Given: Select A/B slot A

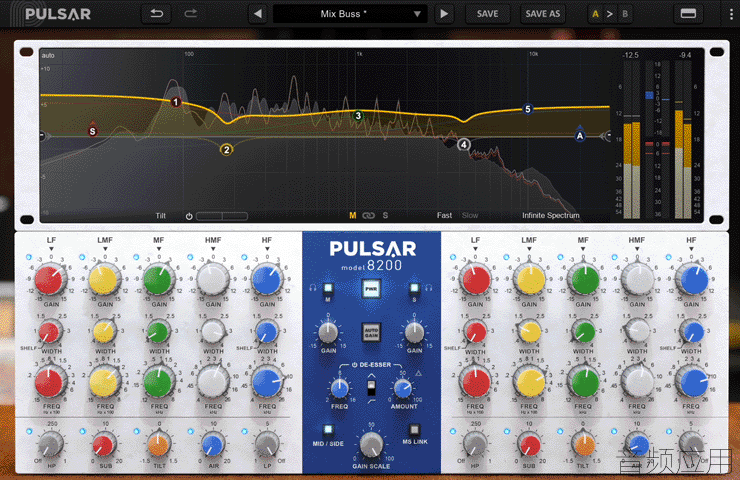Looking at the screenshot, I should 595,14.
